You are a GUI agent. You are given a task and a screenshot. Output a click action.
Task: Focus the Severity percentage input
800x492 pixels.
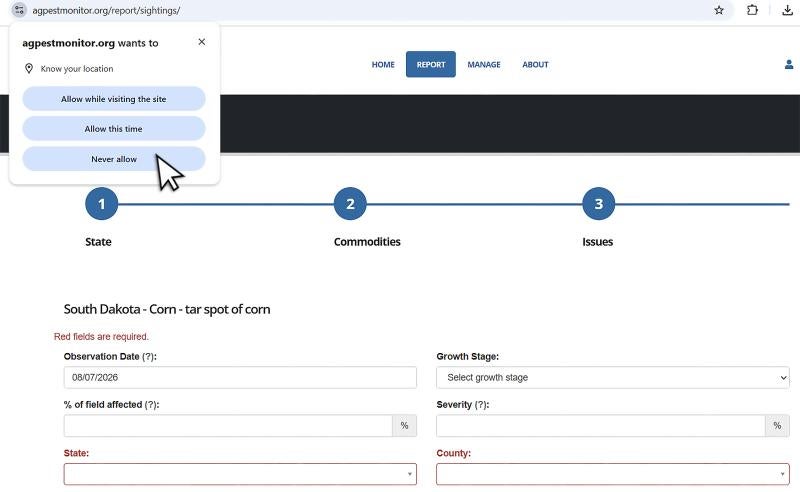pos(601,425)
